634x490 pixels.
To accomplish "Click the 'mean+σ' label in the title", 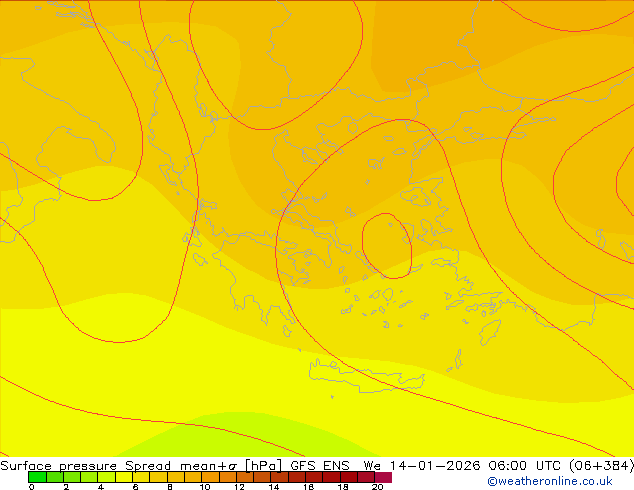I will 208,466.
